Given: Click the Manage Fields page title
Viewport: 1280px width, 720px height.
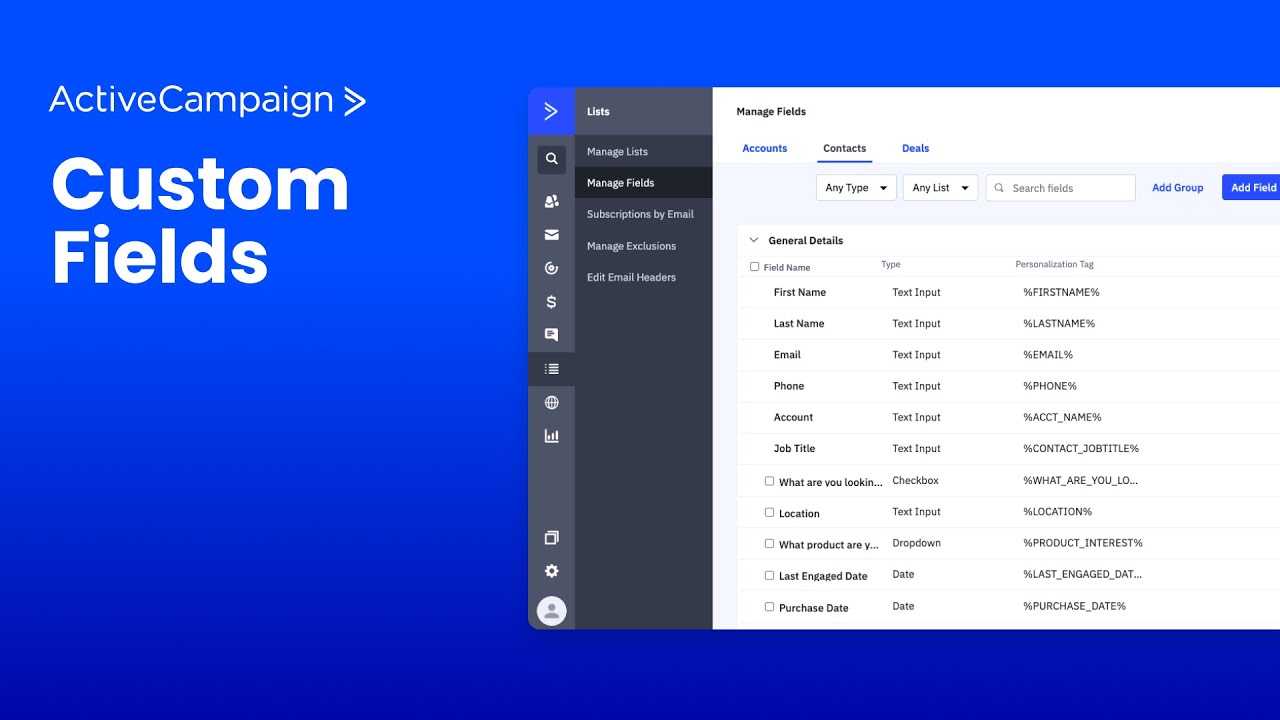Looking at the screenshot, I should (x=771, y=112).
